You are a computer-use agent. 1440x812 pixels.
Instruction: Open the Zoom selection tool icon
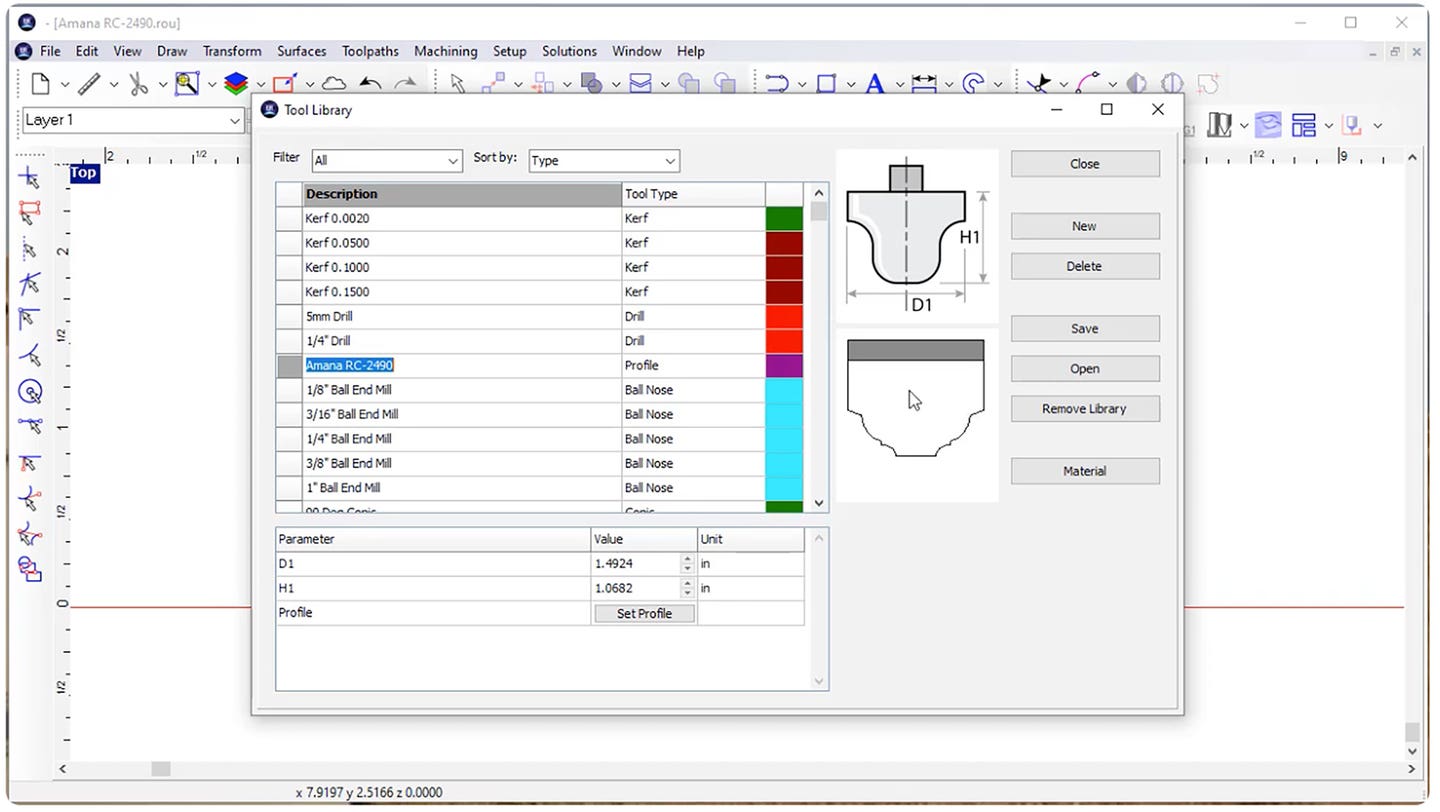coord(188,84)
